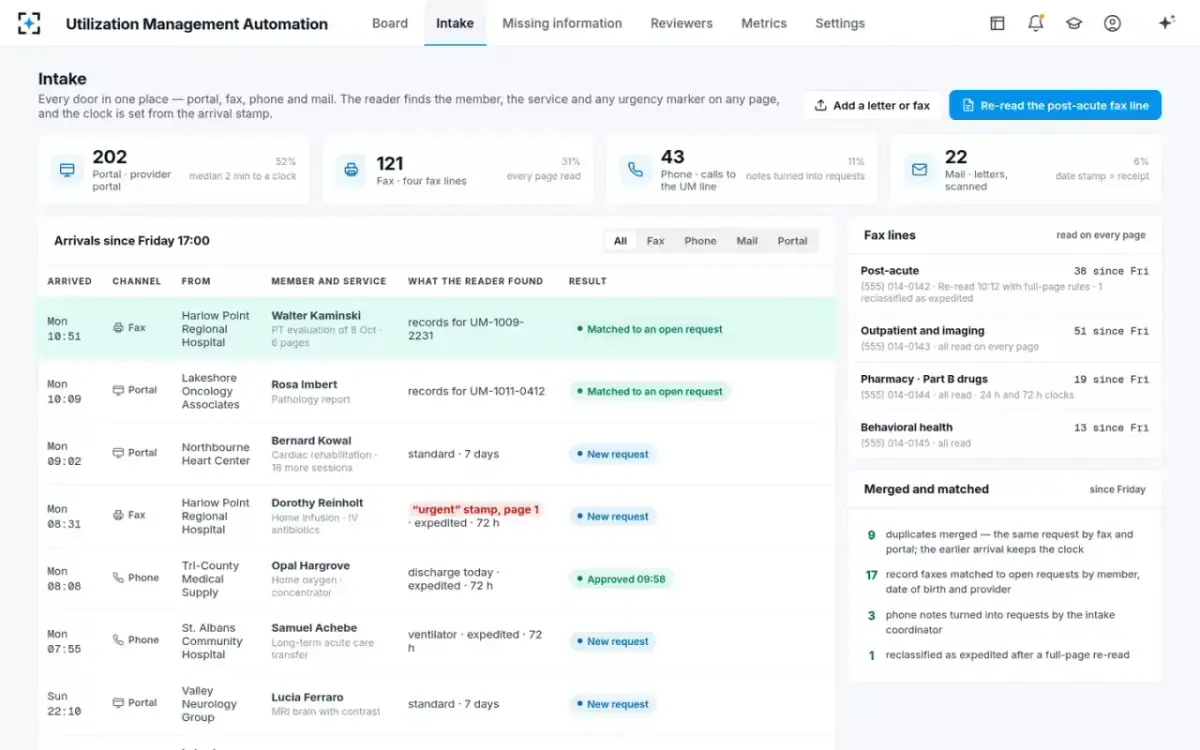Open the Pharmacy · Part B drugs line
1200x750 pixels.
point(1005,386)
